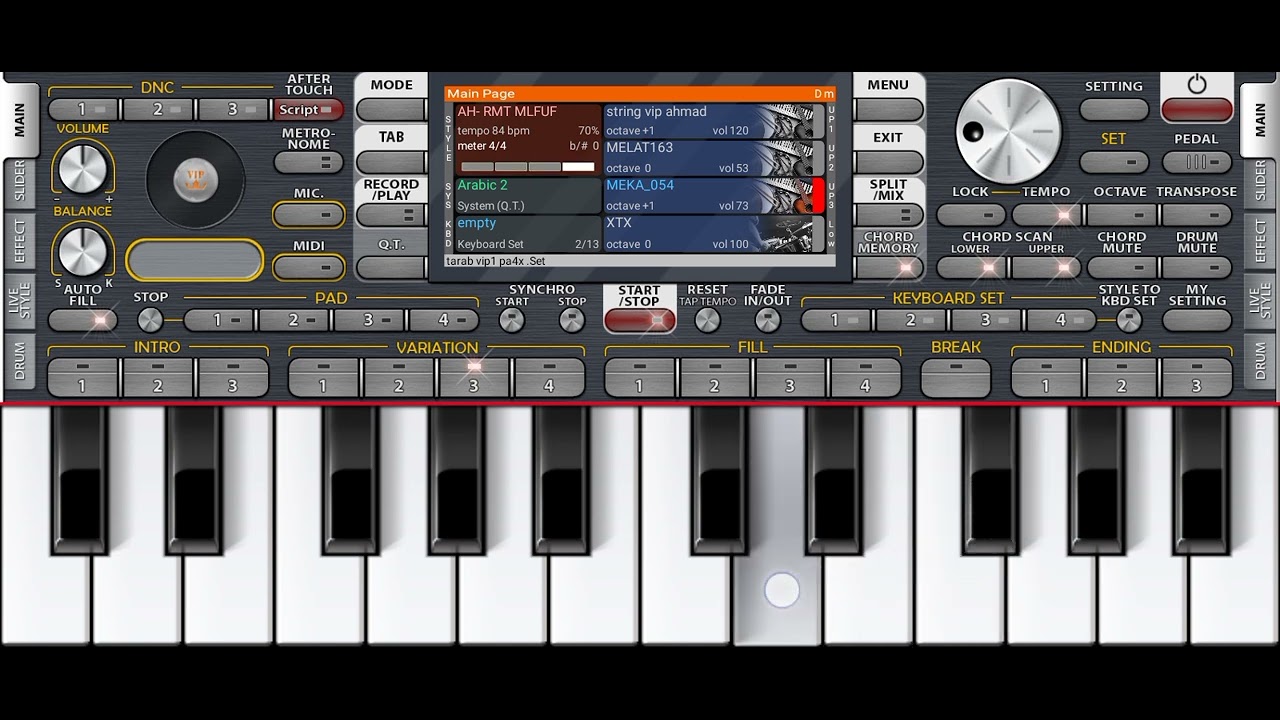
Task: Toggle the Metronome button
Action: (308, 162)
